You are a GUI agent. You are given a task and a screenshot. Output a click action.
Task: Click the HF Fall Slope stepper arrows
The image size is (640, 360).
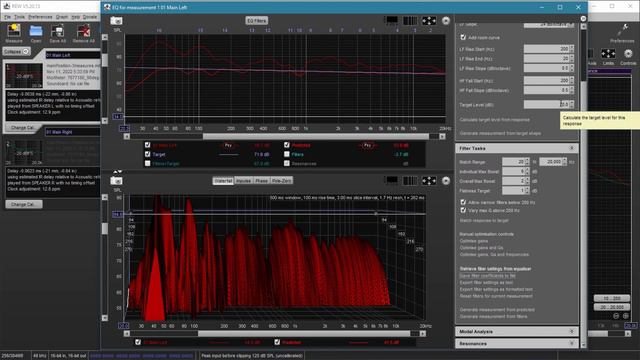click(x=572, y=90)
